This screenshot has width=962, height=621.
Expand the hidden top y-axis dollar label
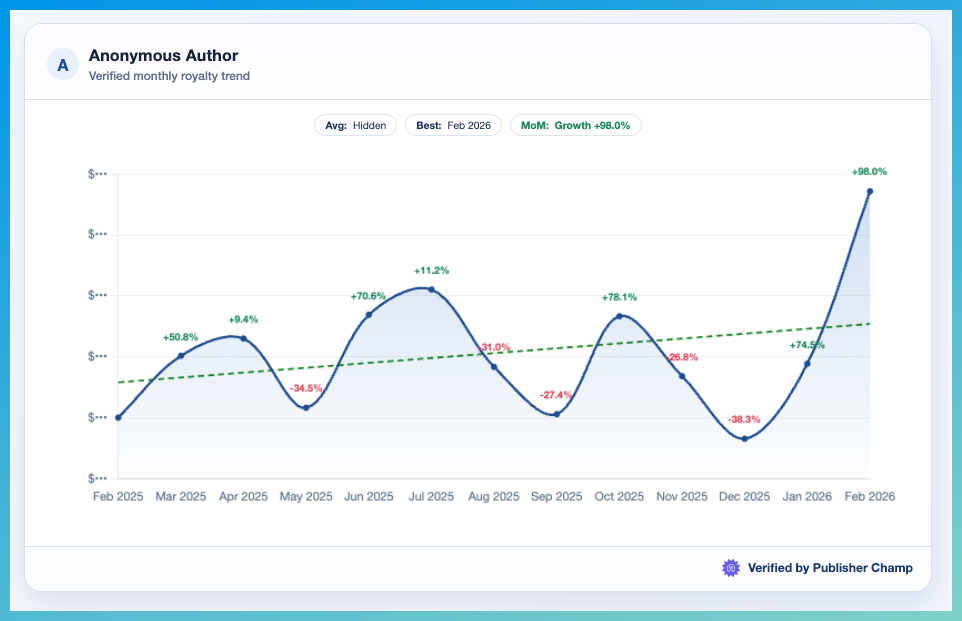[x=99, y=172]
